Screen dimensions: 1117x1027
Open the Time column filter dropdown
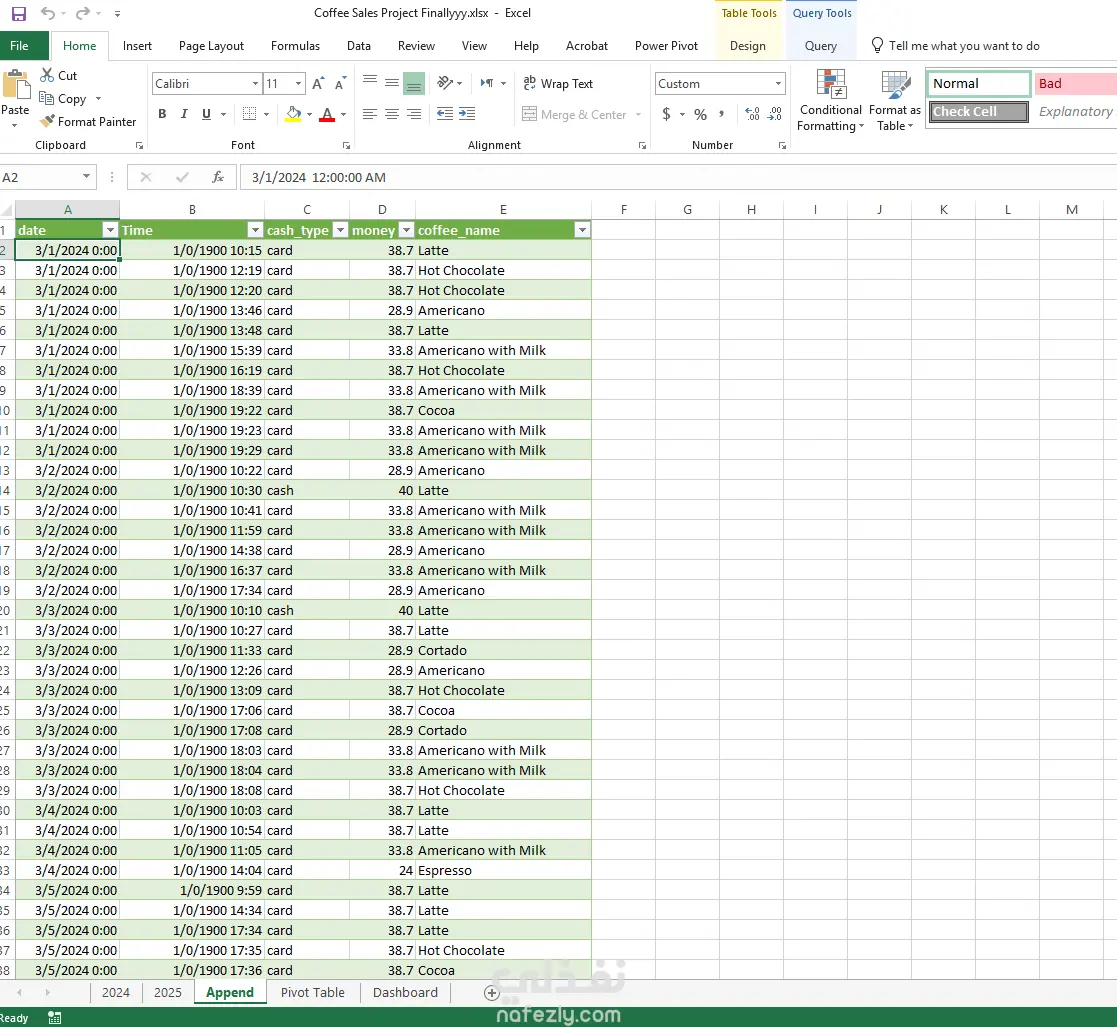[255, 230]
